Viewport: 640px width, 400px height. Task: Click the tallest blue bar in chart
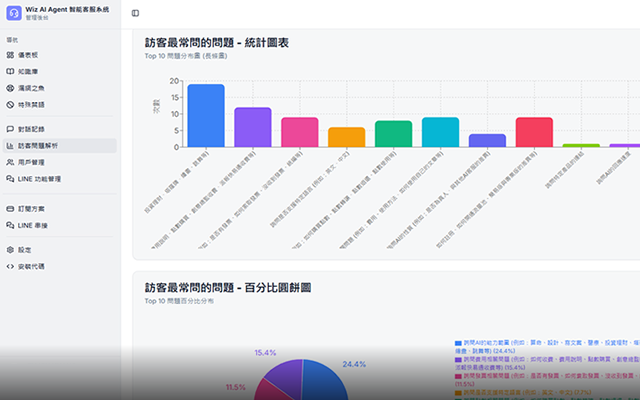click(x=205, y=116)
